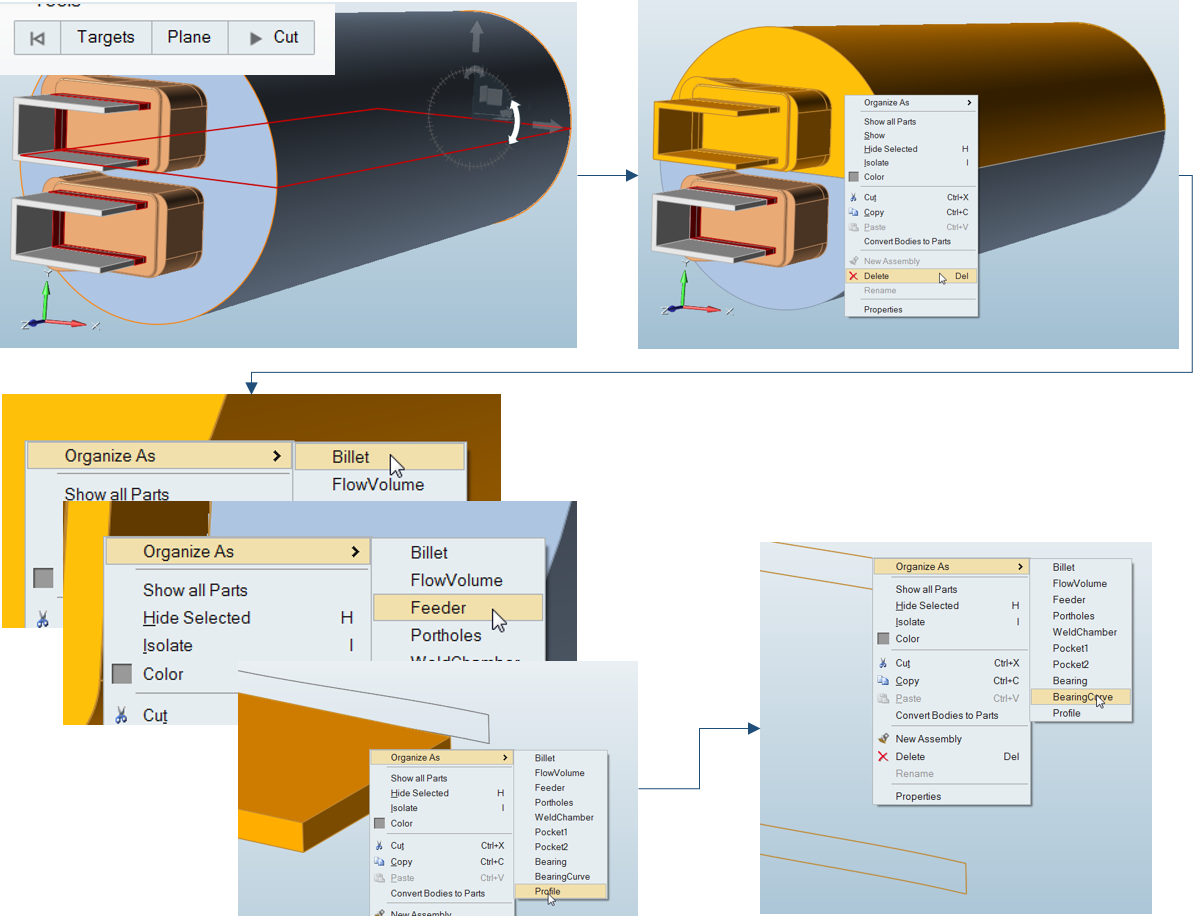
Task: Select the highlighted Feeder submenu option
Action: 438,607
